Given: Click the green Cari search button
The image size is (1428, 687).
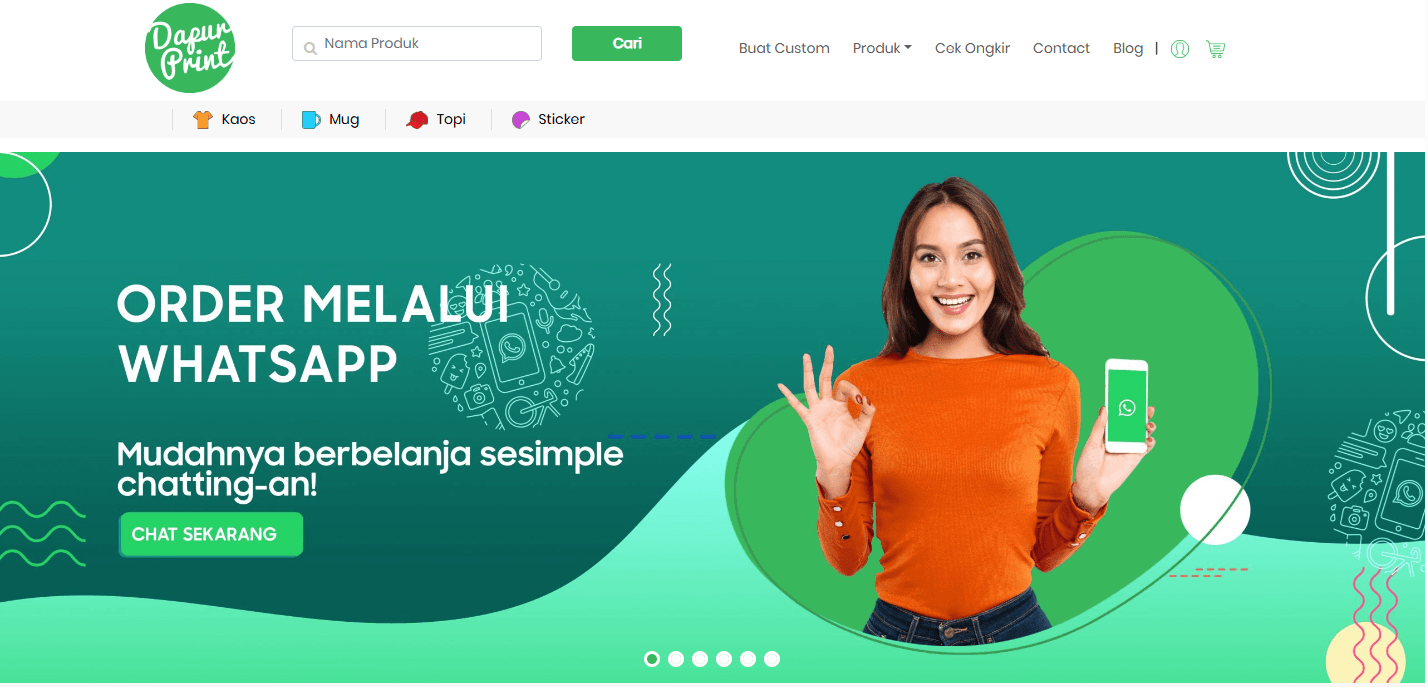Looking at the screenshot, I should tap(627, 44).
